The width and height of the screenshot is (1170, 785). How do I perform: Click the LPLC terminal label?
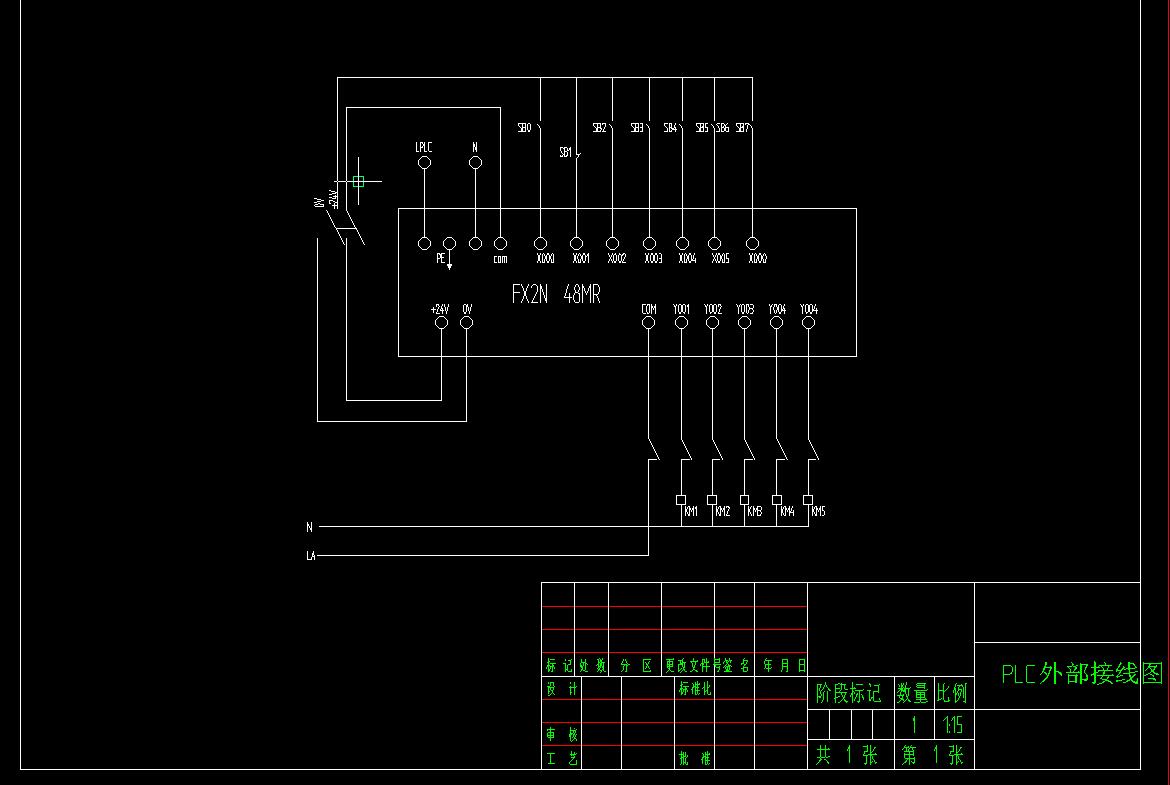(x=424, y=148)
